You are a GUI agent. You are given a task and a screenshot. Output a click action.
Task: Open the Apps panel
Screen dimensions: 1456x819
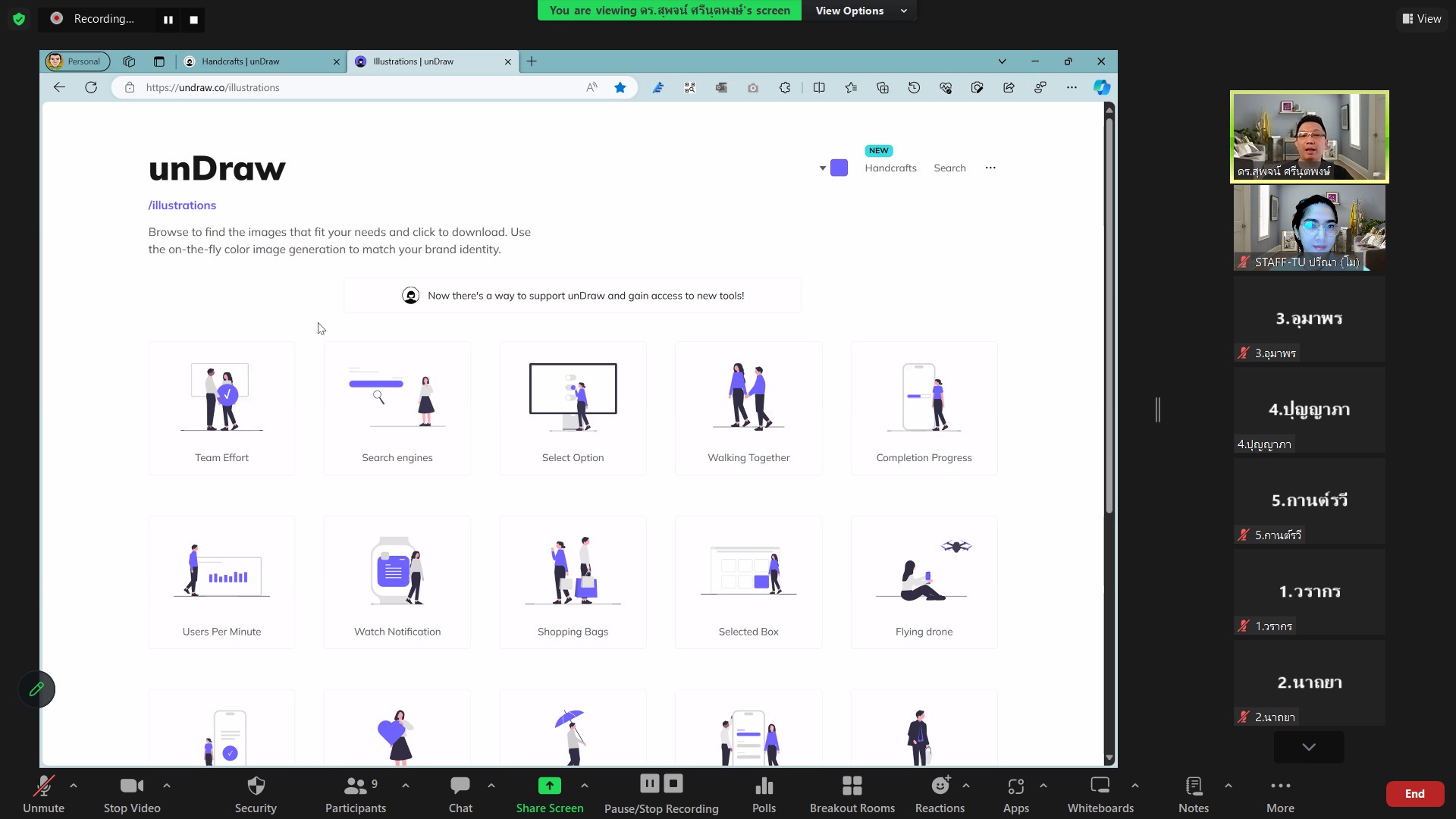click(x=1016, y=794)
